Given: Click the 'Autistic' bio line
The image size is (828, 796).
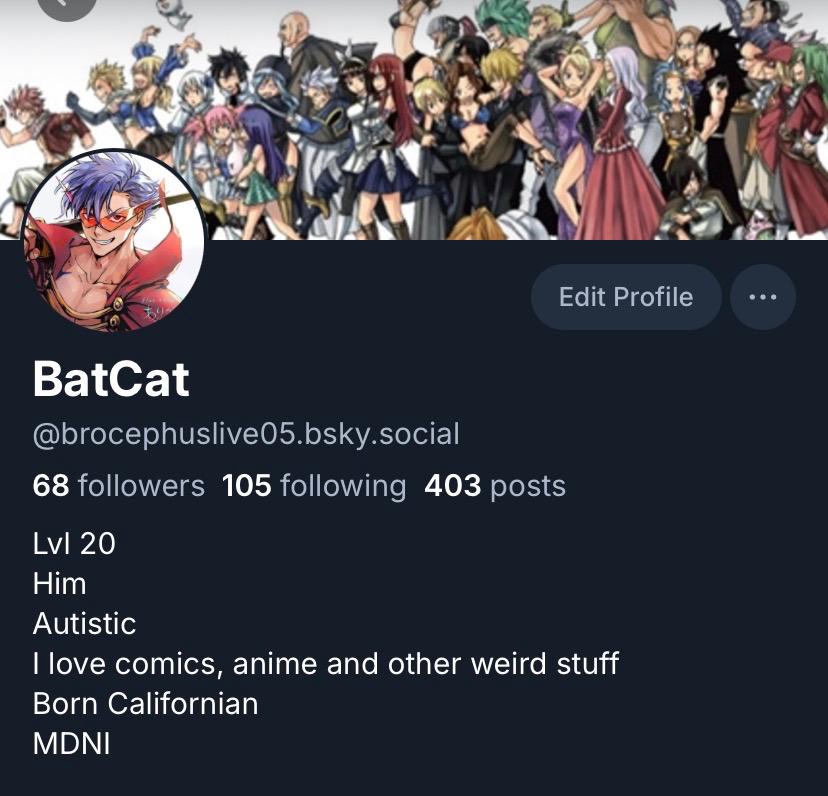Looking at the screenshot, I should [84, 624].
